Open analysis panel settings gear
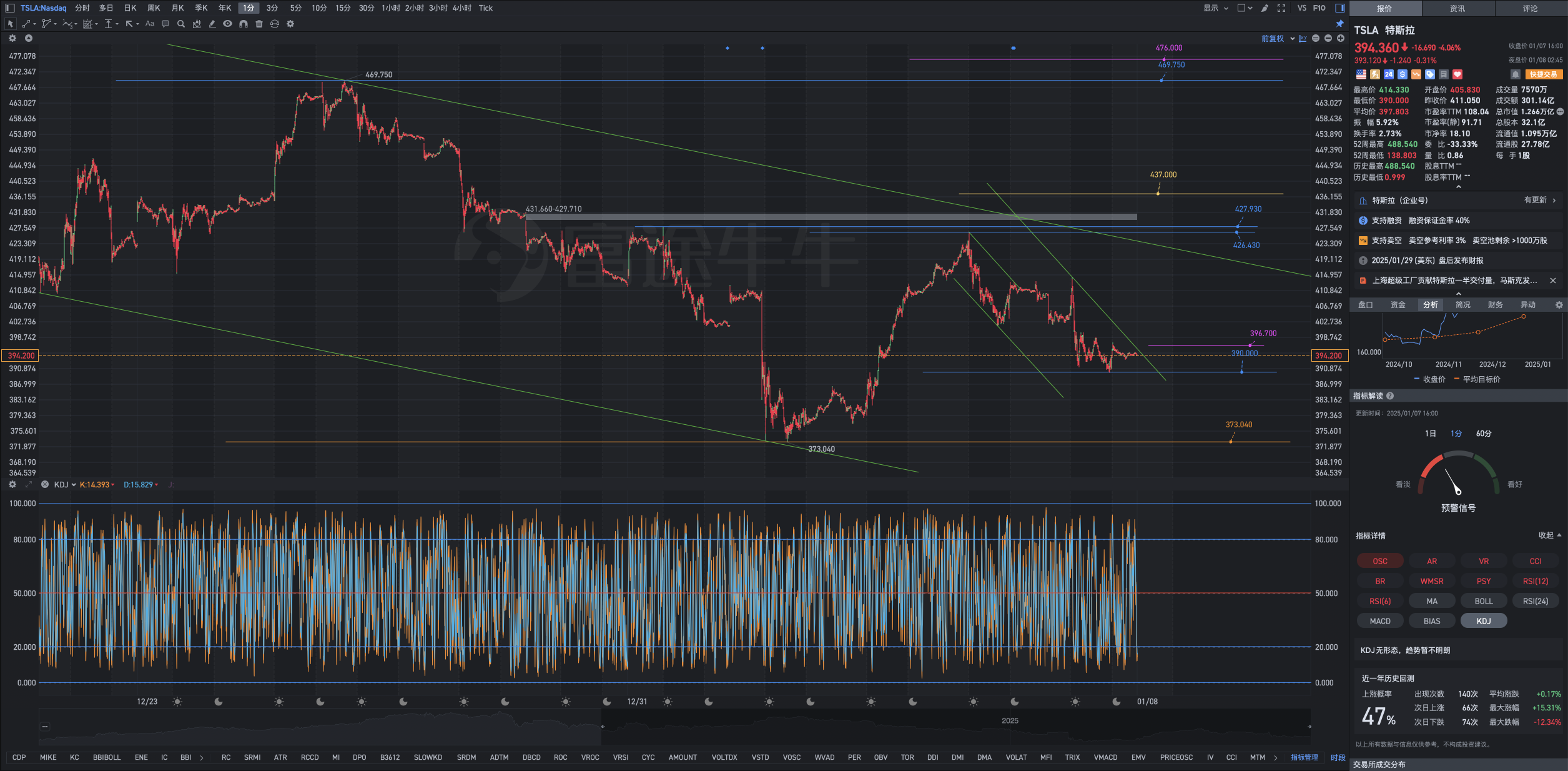Screen dimensions: 1568x771 [1559, 305]
